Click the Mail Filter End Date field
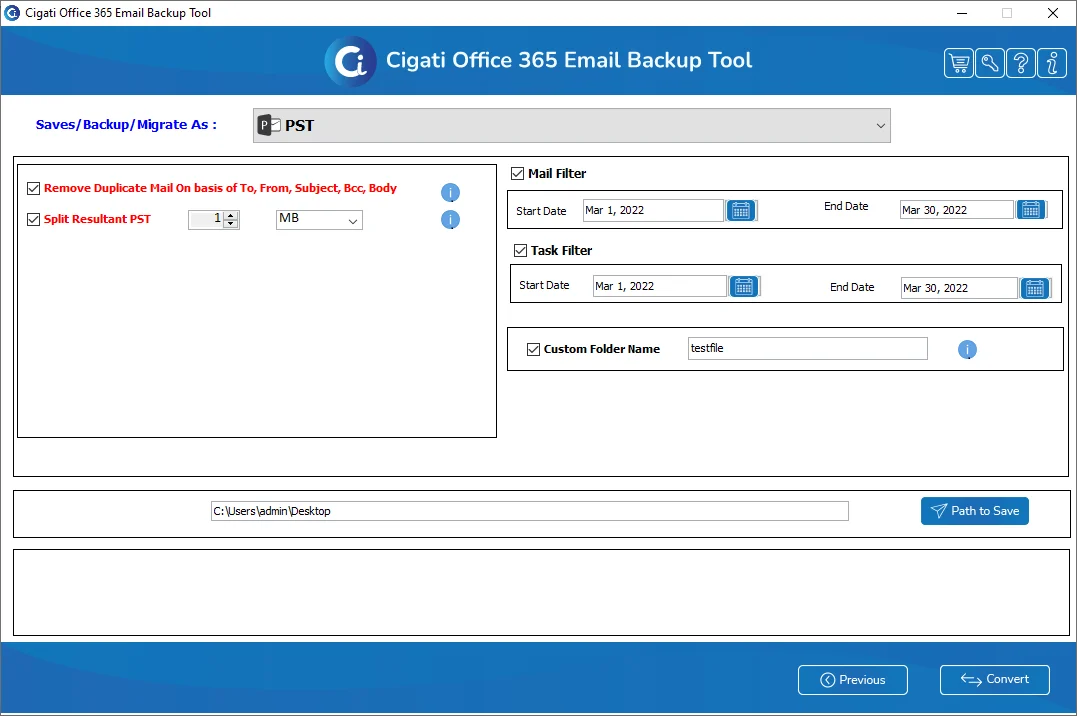This screenshot has width=1077, height=716. point(957,210)
